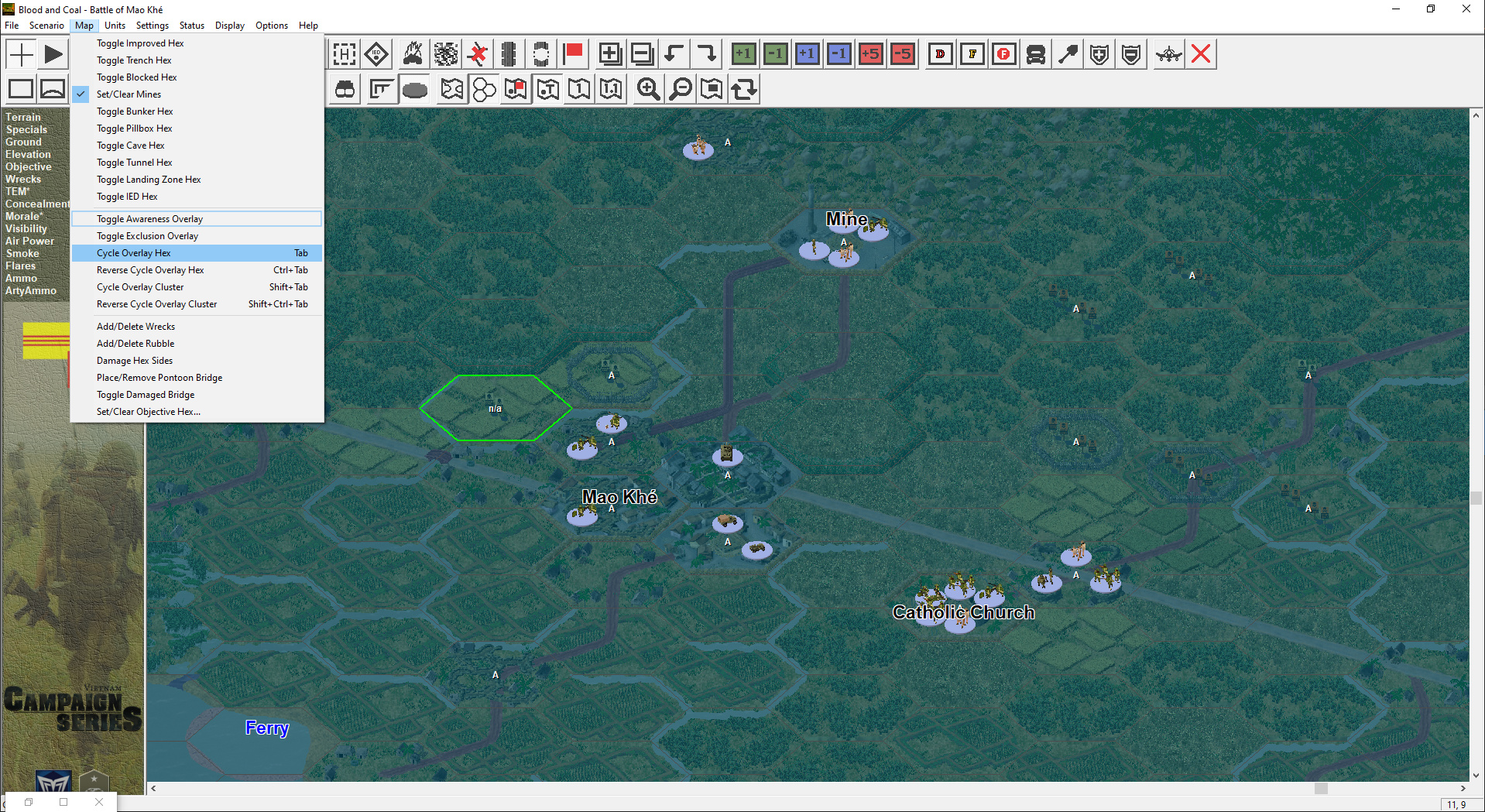Click the yellow and red flag swatch
Image resolution: width=1485 pixels, height=812 pixels.
(x=46, y=341)
